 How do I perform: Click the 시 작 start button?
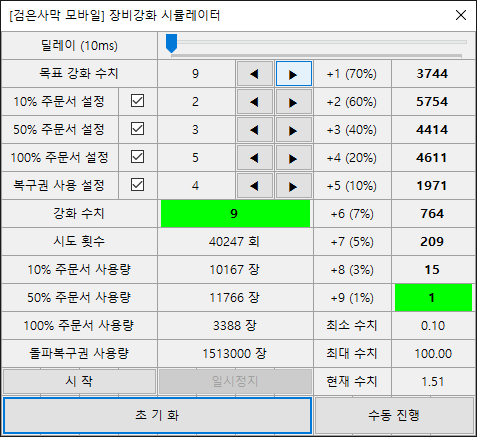click(79, 381)
